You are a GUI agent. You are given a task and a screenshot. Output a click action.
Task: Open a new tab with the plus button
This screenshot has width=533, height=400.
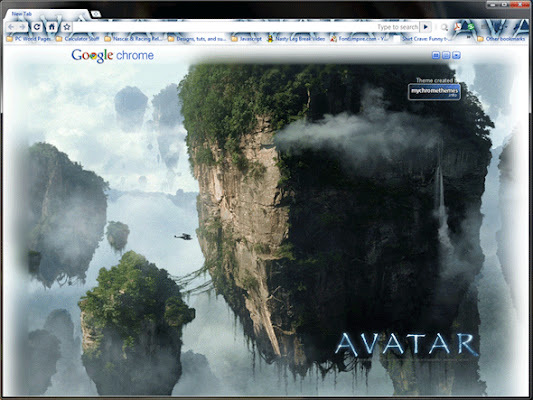[96, 14]
